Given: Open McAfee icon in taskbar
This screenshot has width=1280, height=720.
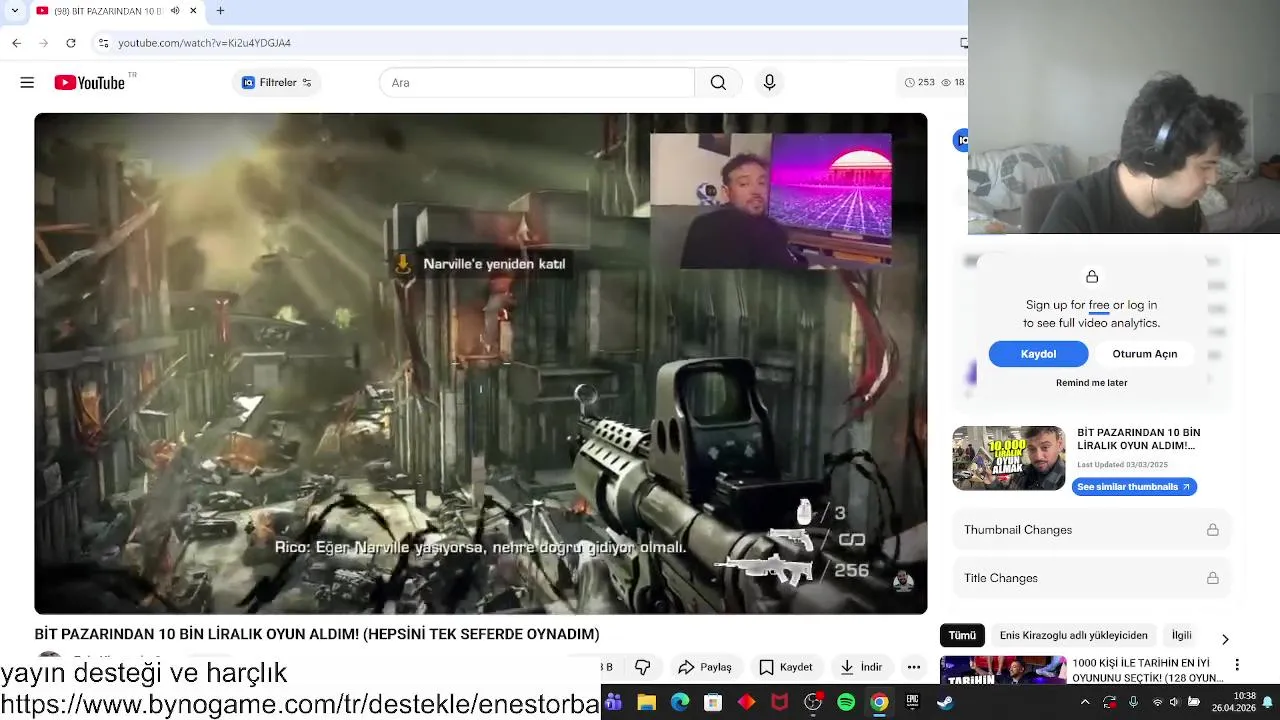Looking at the screenshot, I should tap(779, 703).
